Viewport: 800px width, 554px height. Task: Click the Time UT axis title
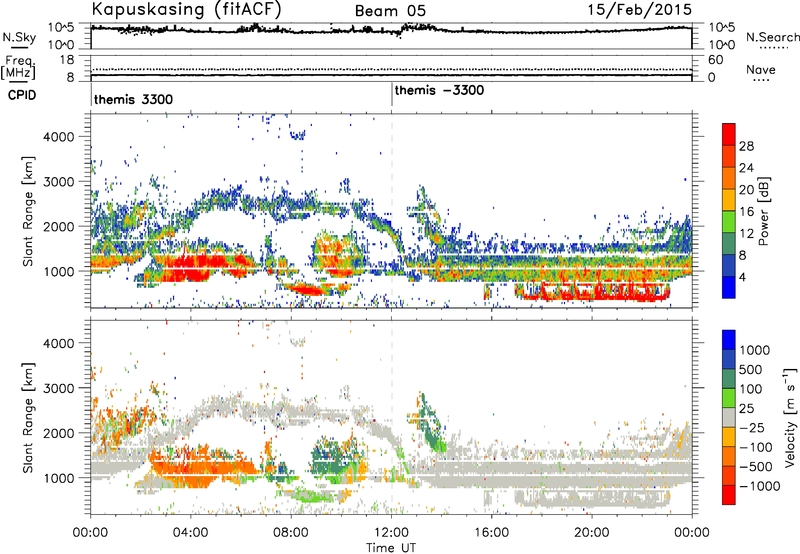391,547
